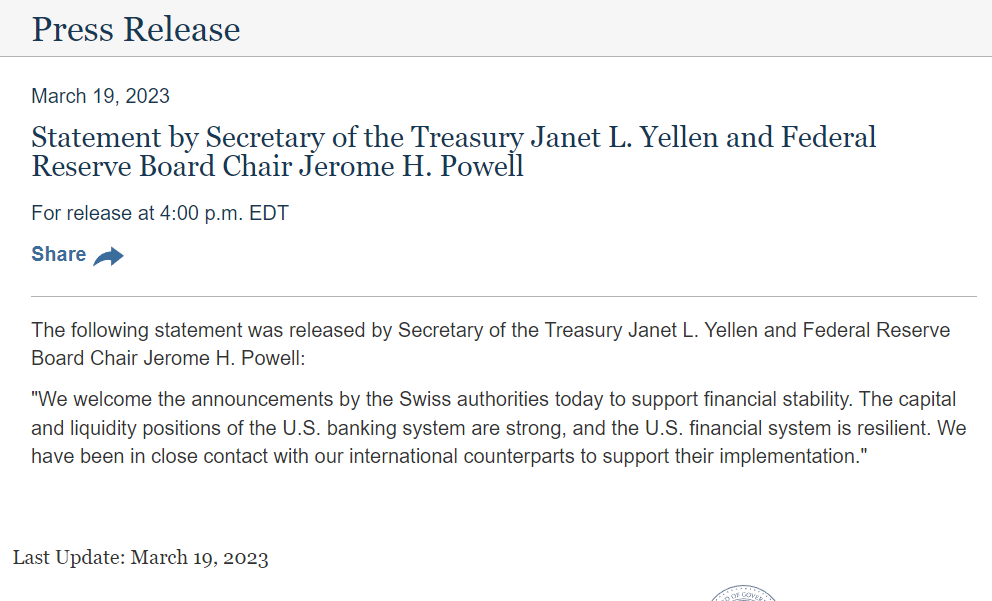992x601 pixels.
Task: Click 'The following statement was released' sentence start
Action: click(180, 330)
